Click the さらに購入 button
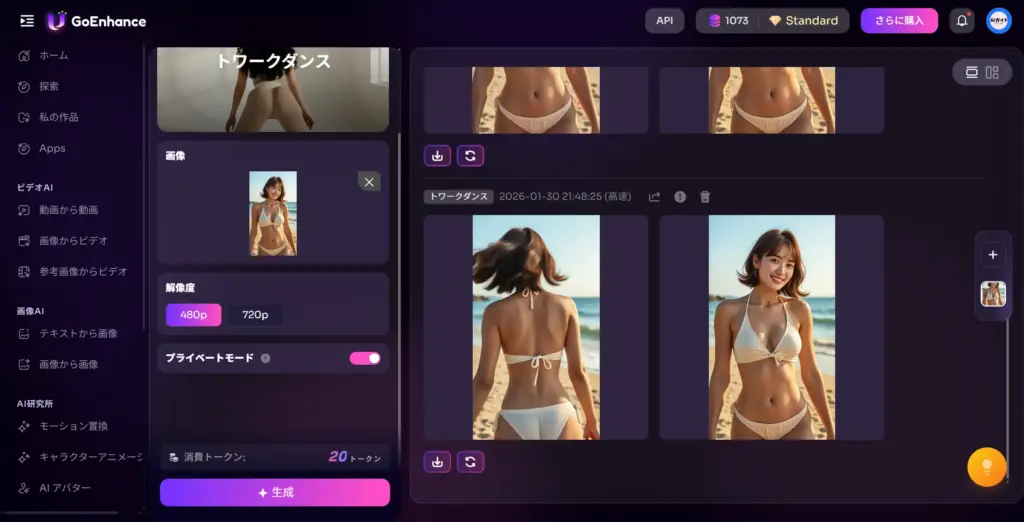The image size is (1024, 522). [899, 21]
